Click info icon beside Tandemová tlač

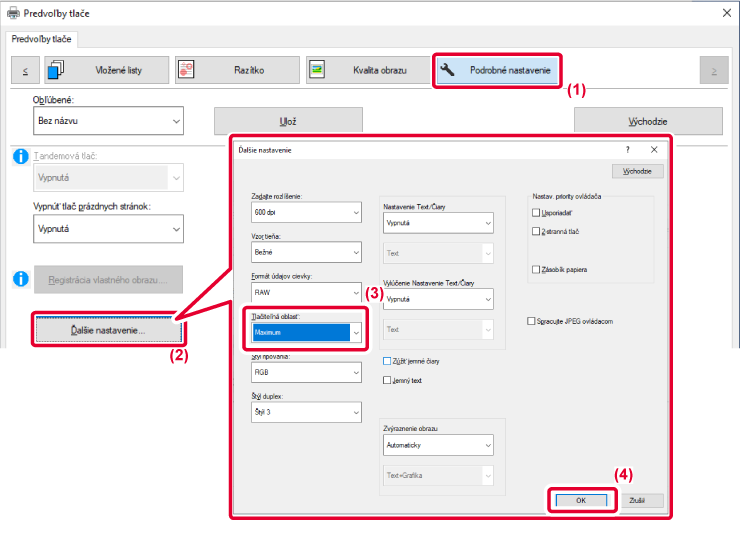point(17,157)
